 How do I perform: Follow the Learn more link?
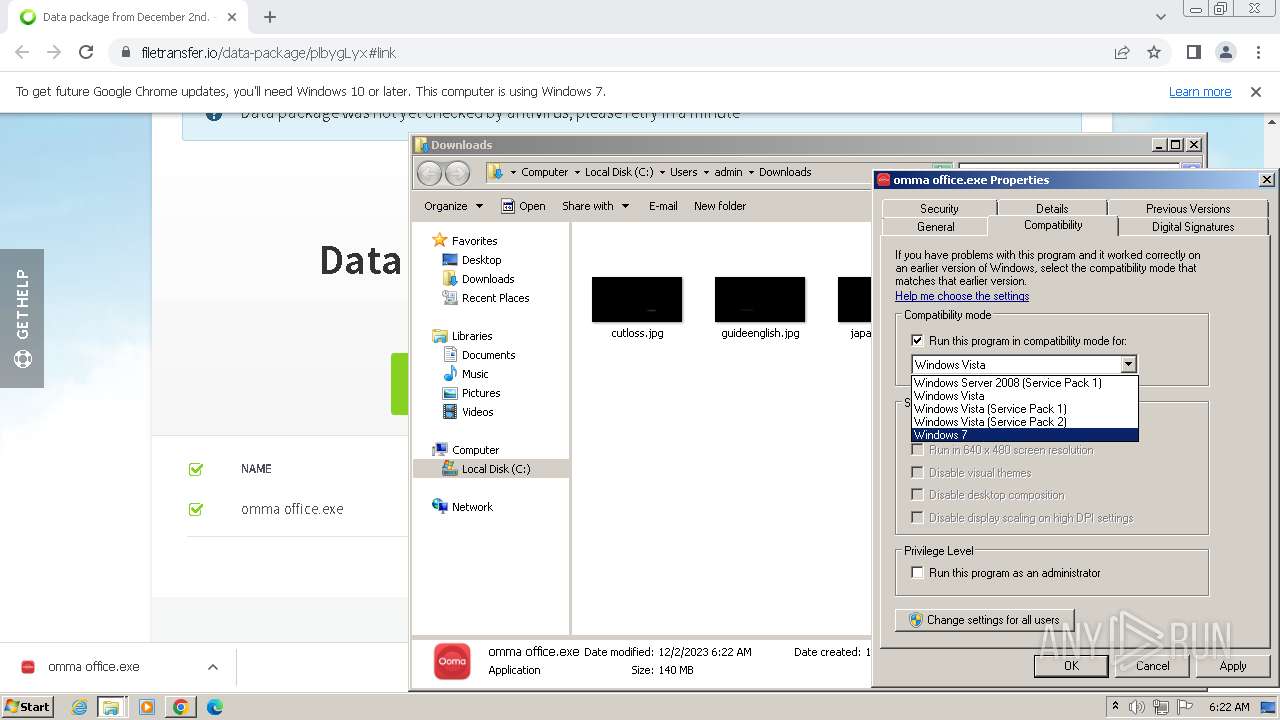[1200, 91]
